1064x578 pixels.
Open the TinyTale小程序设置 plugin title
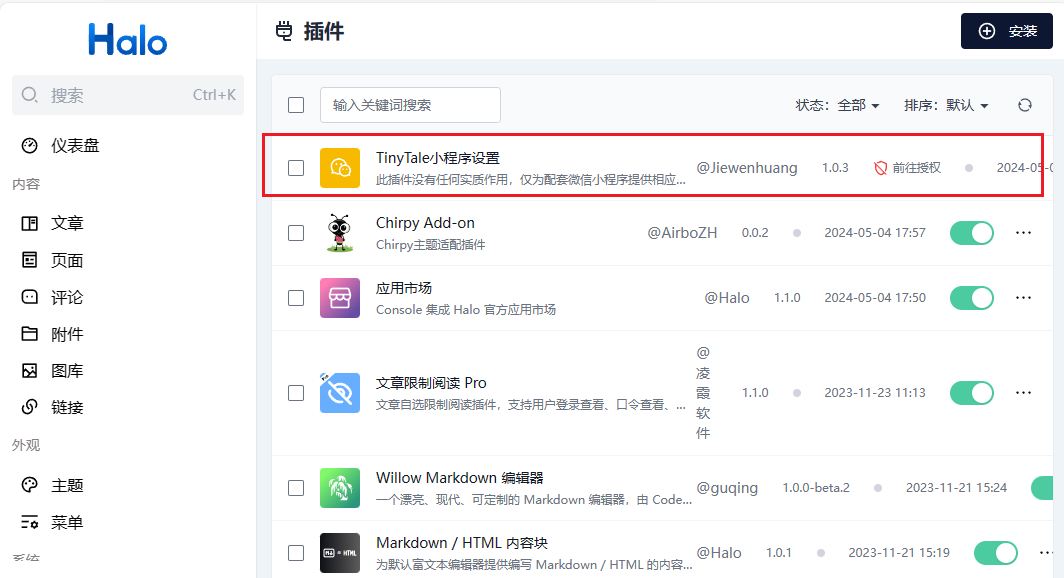438,157
